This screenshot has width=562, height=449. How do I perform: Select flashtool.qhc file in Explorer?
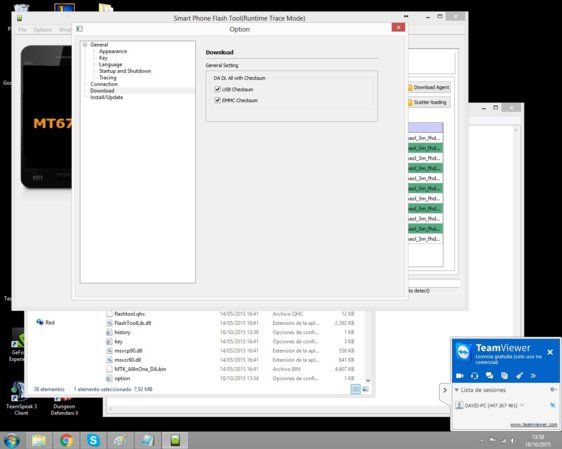(x=129, y=314)
